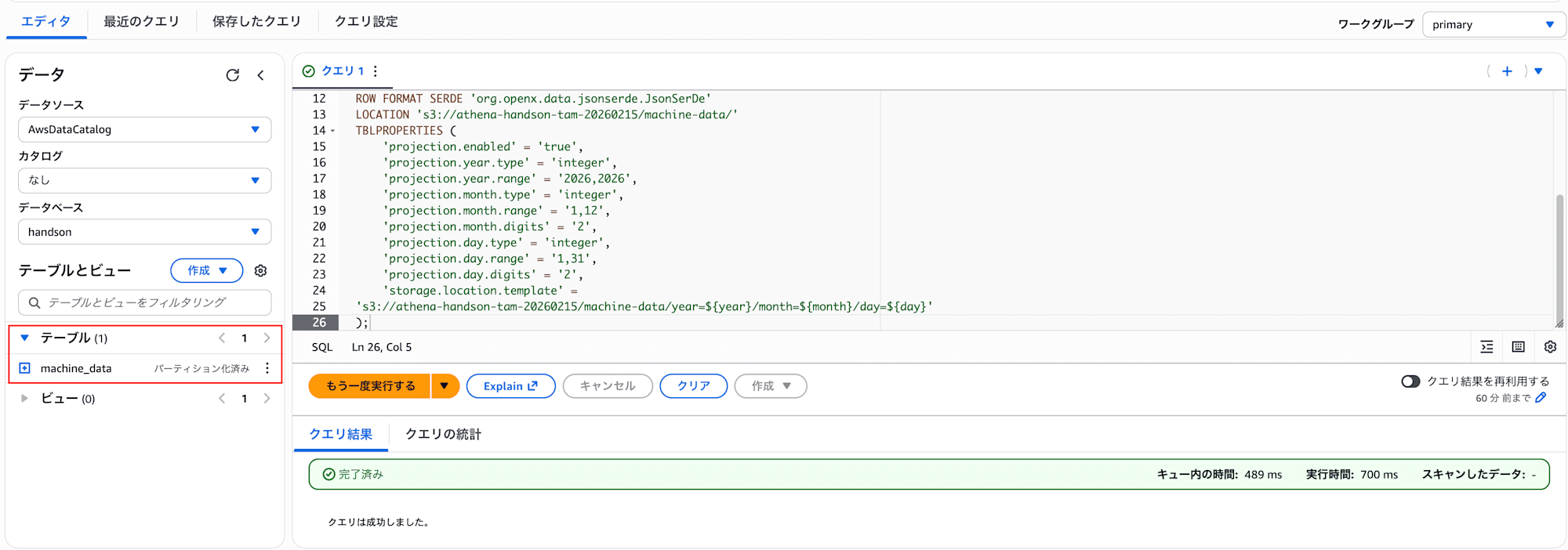1568x550 pixels.
Task: Refresh the data panel
Action: (x=232, y=75)
